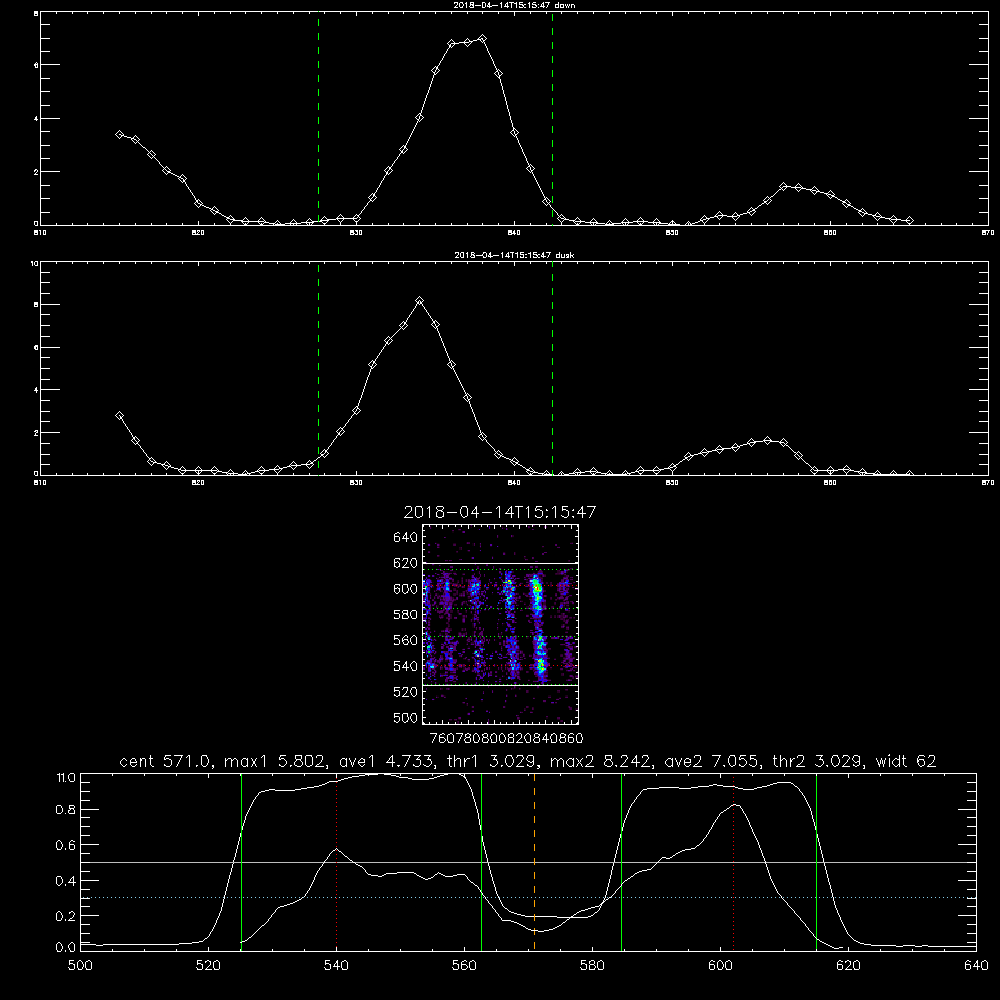This screenshot has height=1000, width=1000.
Task: Click the x-axis label 620 on bottom plot
Action: [x=848, y=966]
